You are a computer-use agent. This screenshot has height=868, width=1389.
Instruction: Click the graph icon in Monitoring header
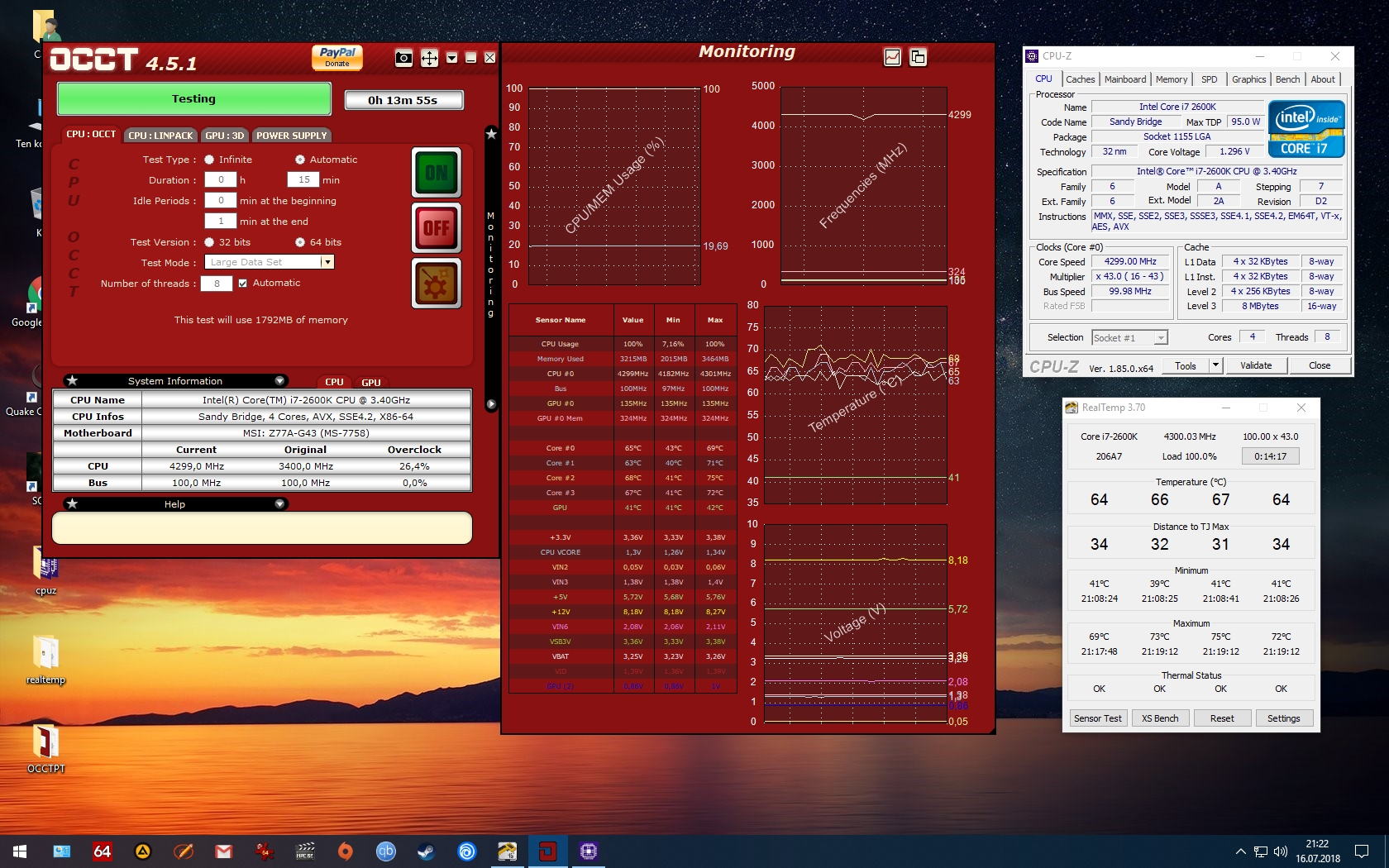892,57
